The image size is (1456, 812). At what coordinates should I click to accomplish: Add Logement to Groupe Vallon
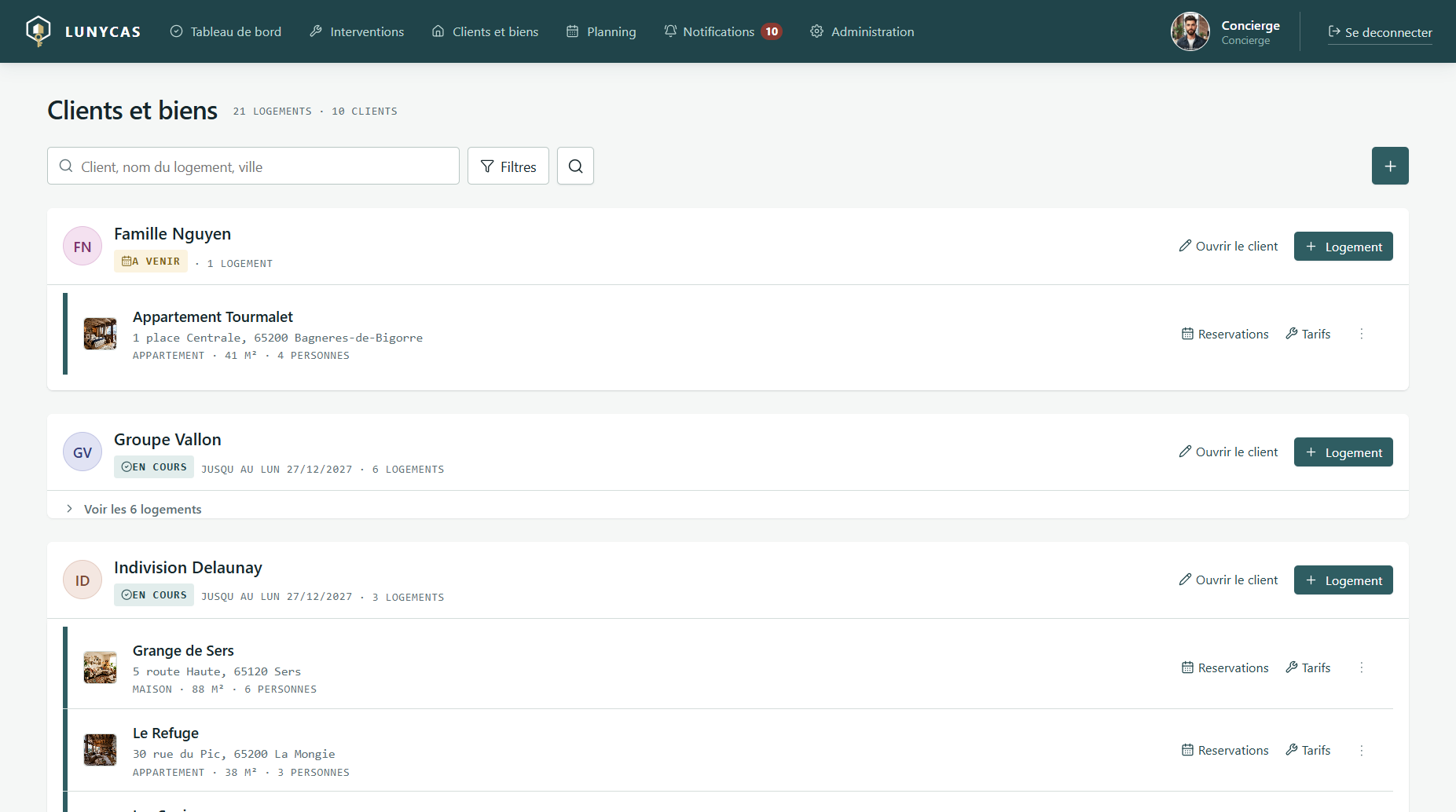point(1343,452)
